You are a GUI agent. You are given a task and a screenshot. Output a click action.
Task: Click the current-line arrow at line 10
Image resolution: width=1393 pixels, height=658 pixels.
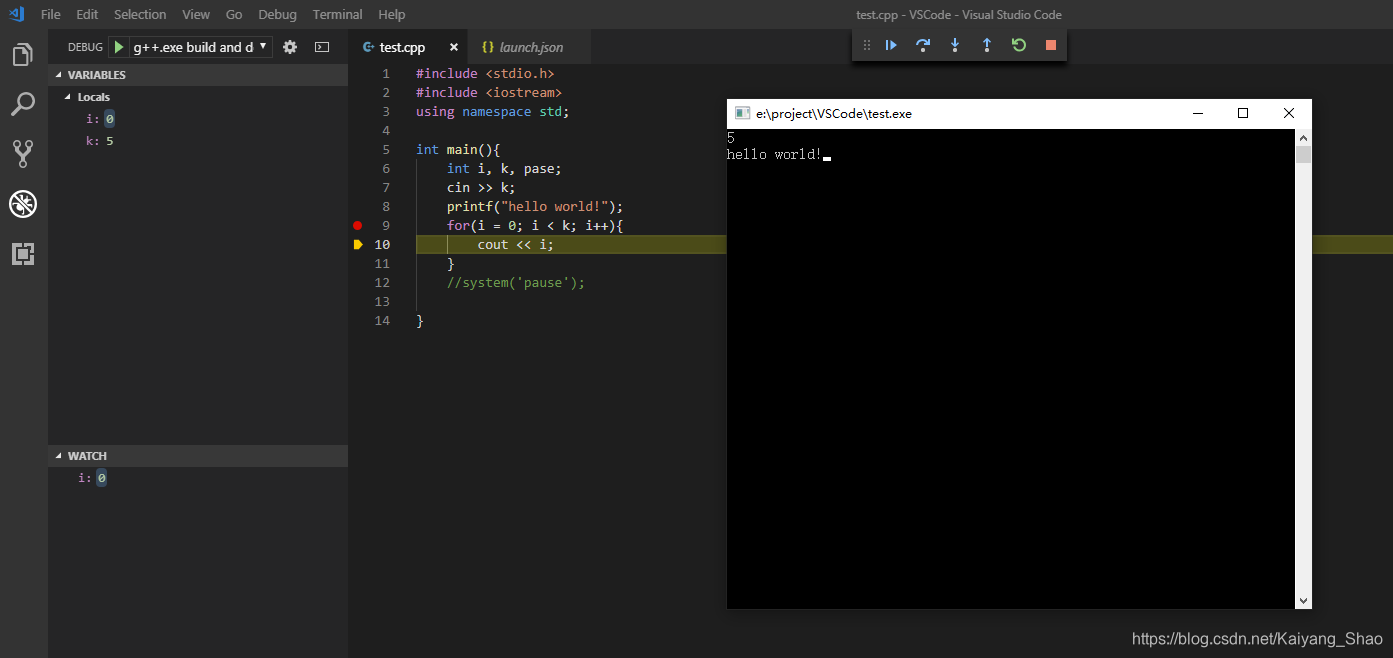click(358, 244)
